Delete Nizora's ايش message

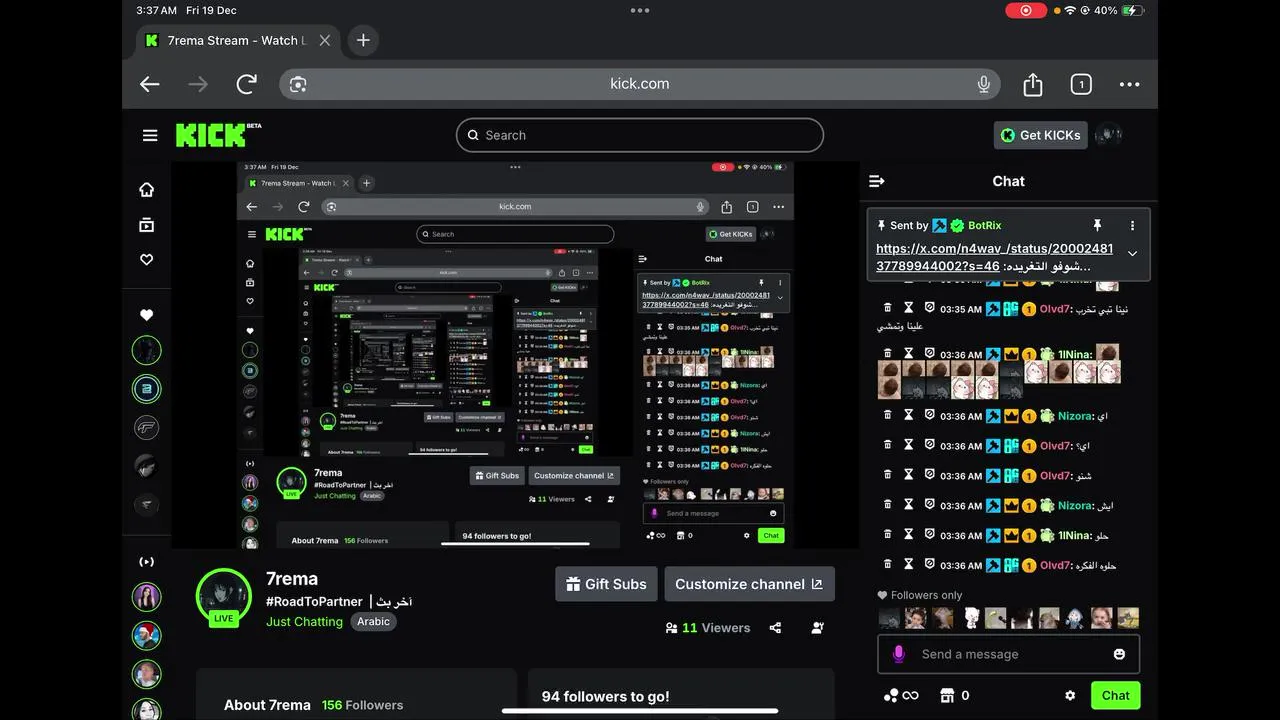pyautogui.click(x=887, y=505)
